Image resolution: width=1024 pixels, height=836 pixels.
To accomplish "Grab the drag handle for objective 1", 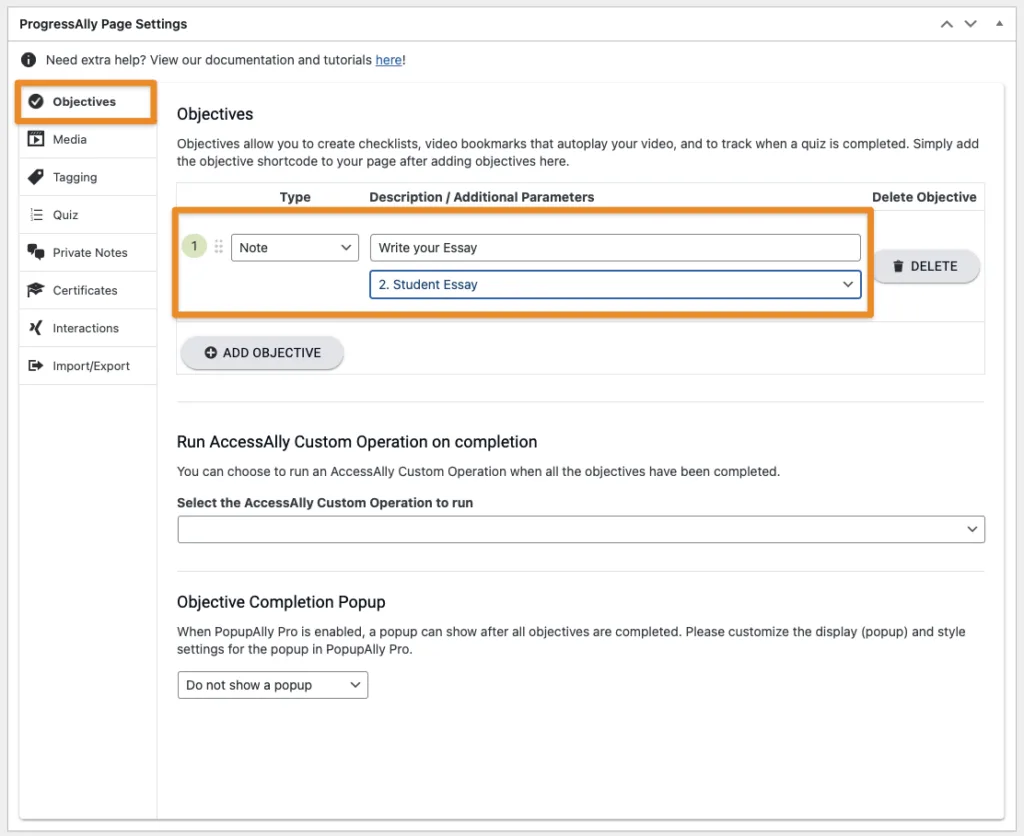I will [x=219, y=246].
